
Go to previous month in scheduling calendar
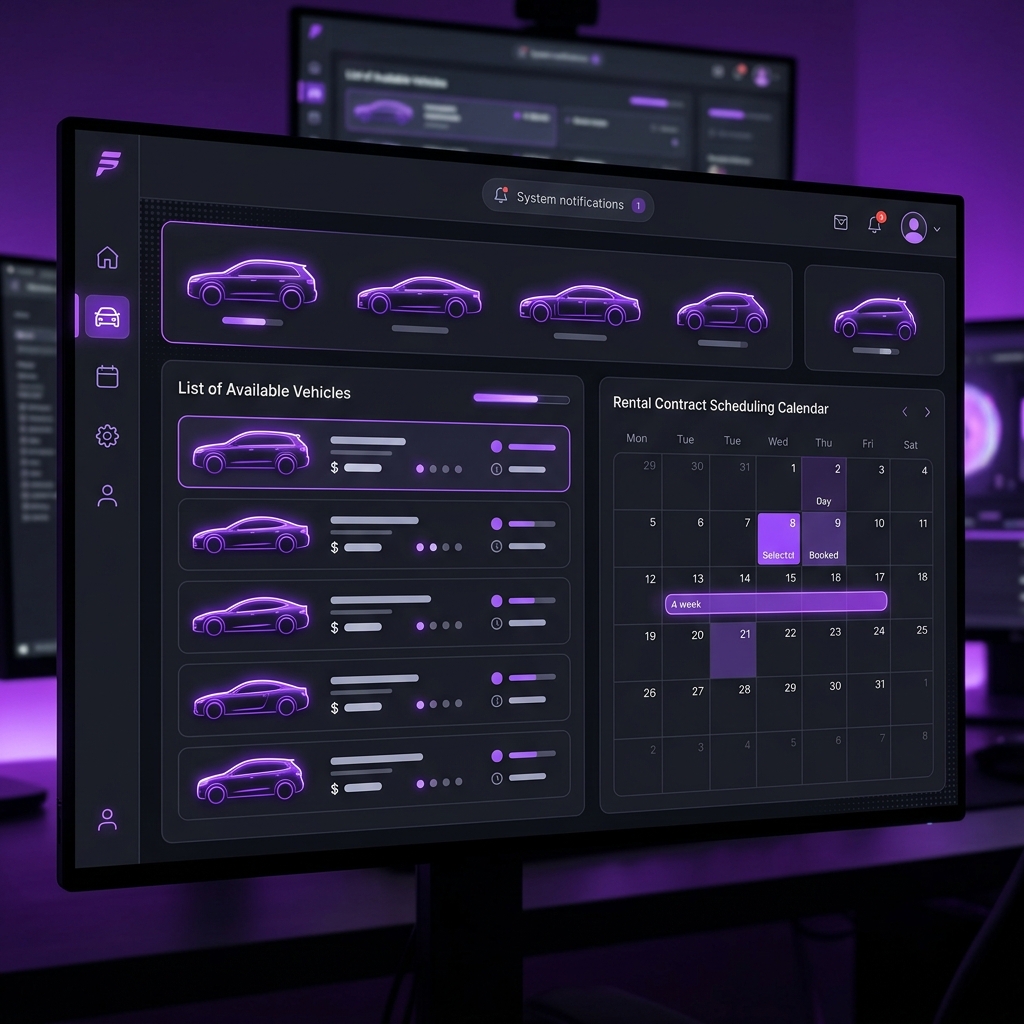tap(904, 411)
